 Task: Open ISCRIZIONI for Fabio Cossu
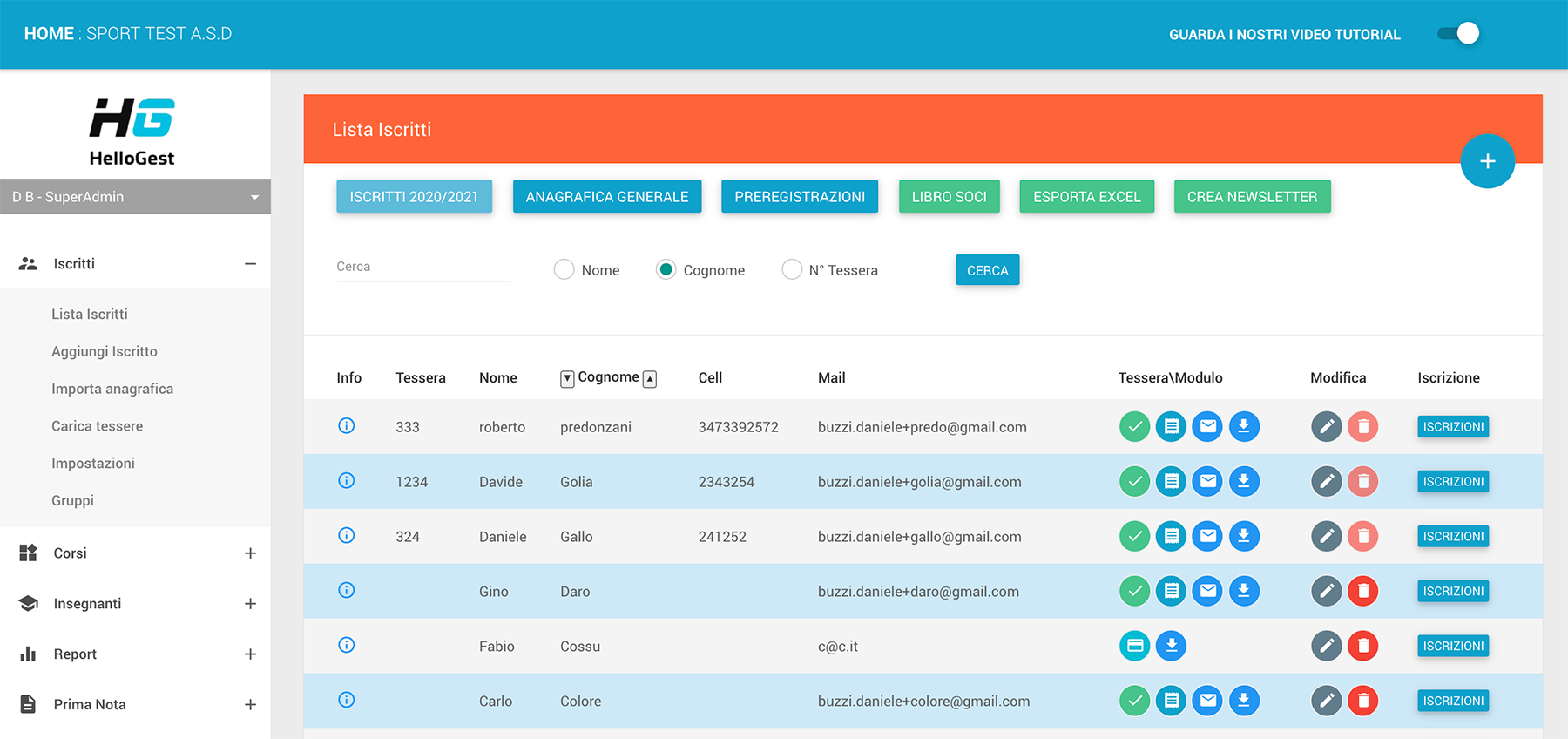click(1453, 647)
